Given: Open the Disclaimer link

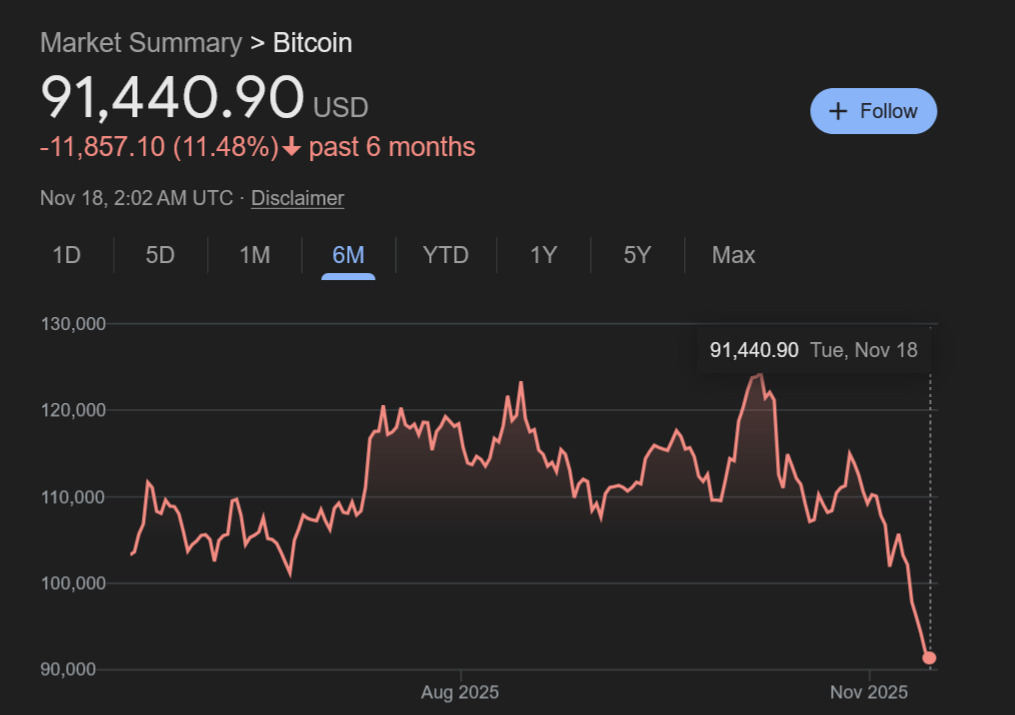Looking at the screenshot, I should [298, 198].
